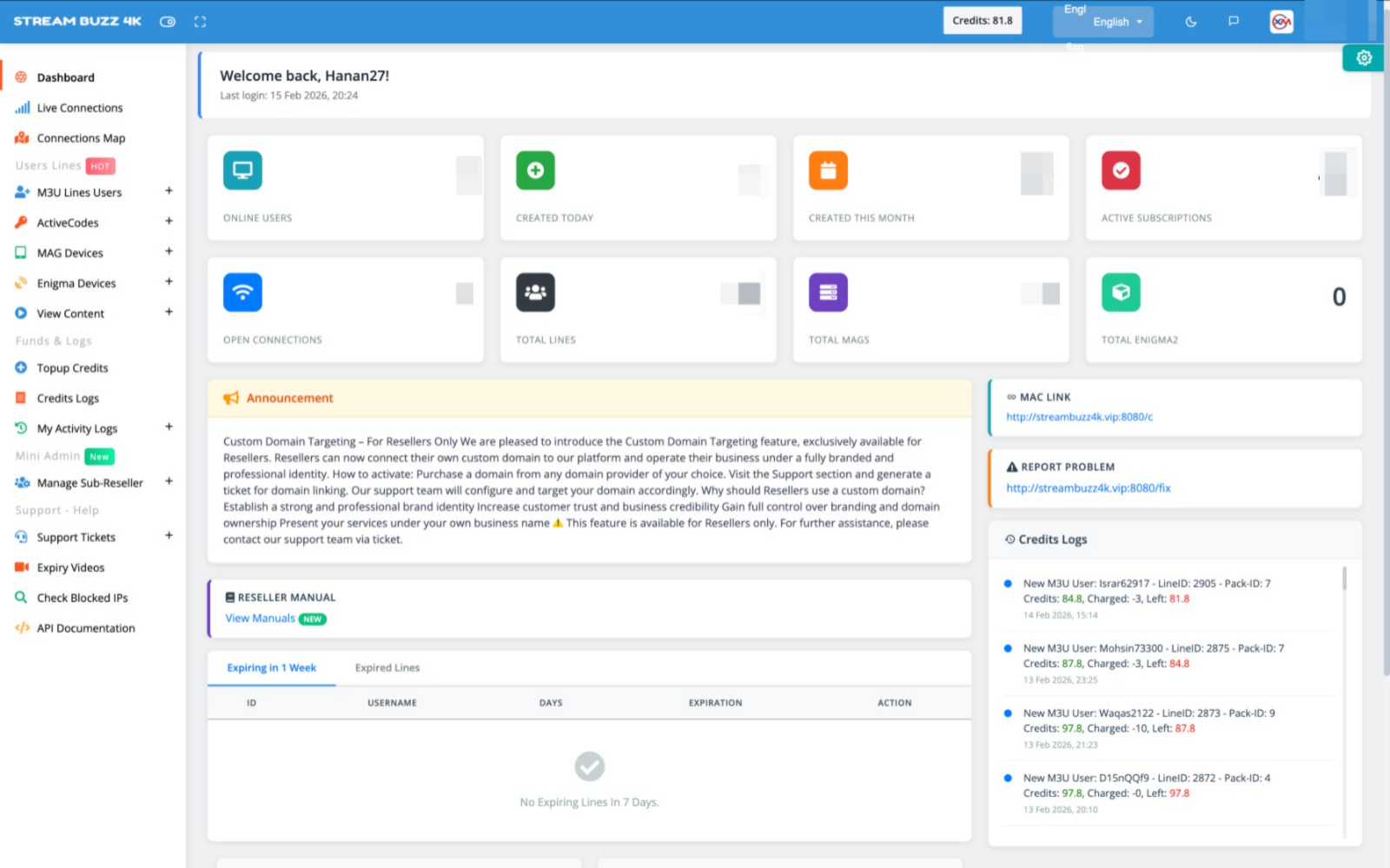
Task: Expand Manage Sub-Reseller menu
Action: point(169,481)
